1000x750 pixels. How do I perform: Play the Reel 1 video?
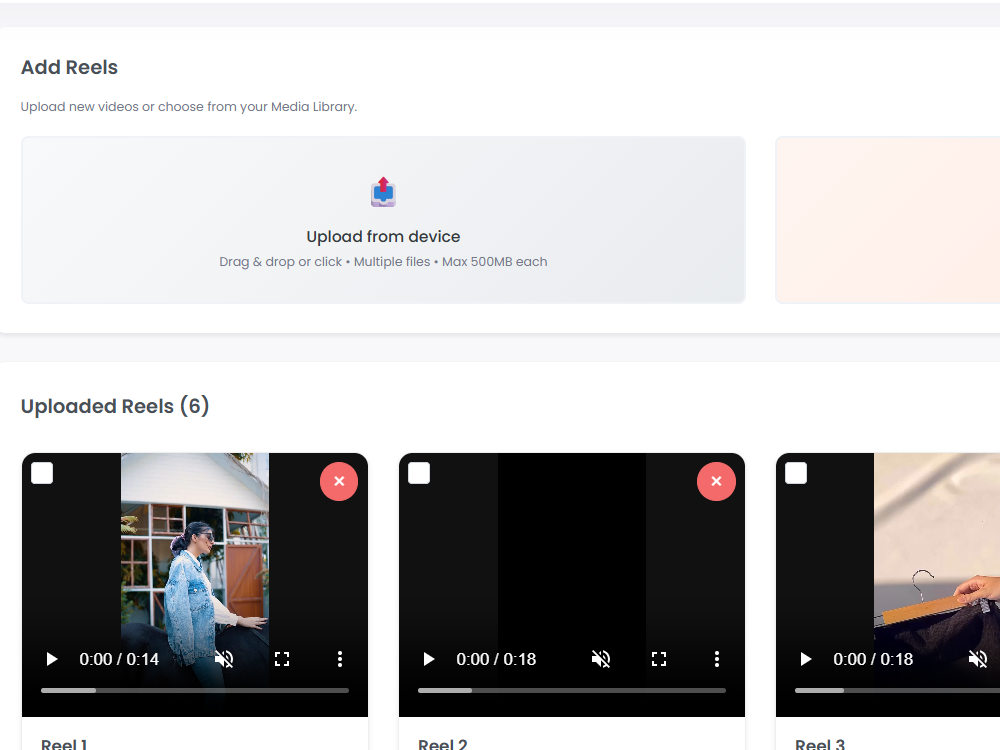click(52, 659)
